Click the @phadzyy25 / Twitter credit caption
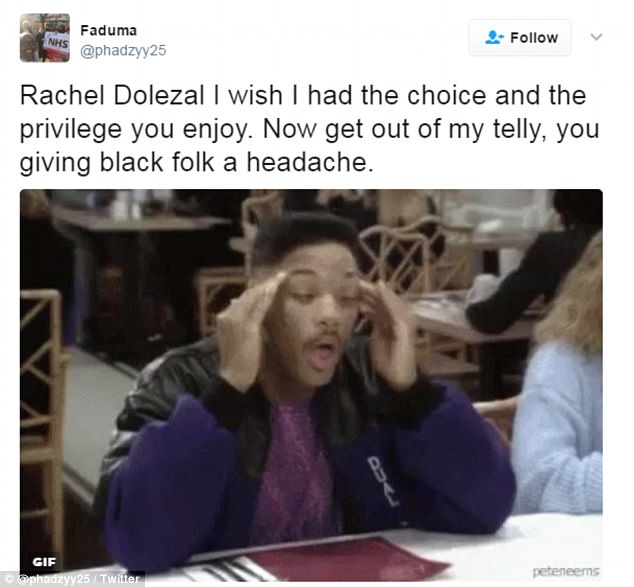The width and height of the screenshot is (634, 587). tap(72, 579)
